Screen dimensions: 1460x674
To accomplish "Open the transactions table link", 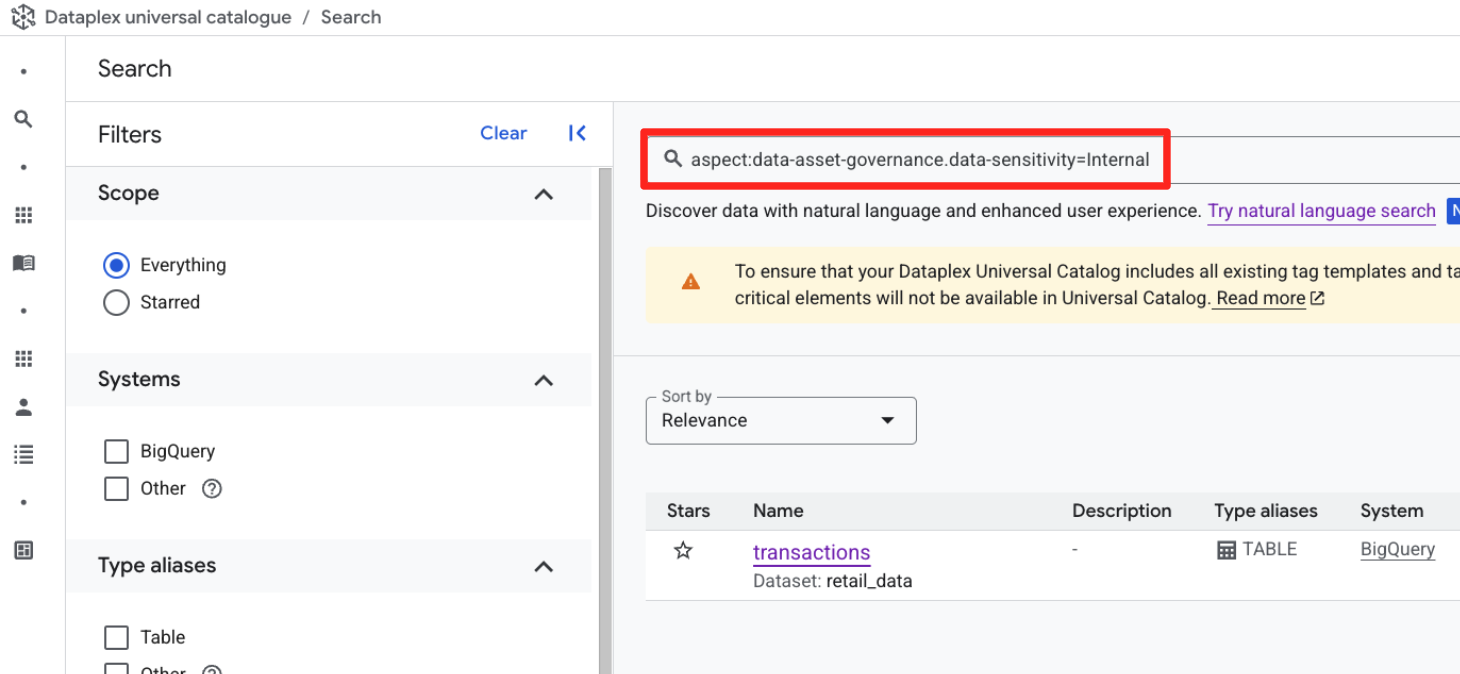I will coord(811,552).
